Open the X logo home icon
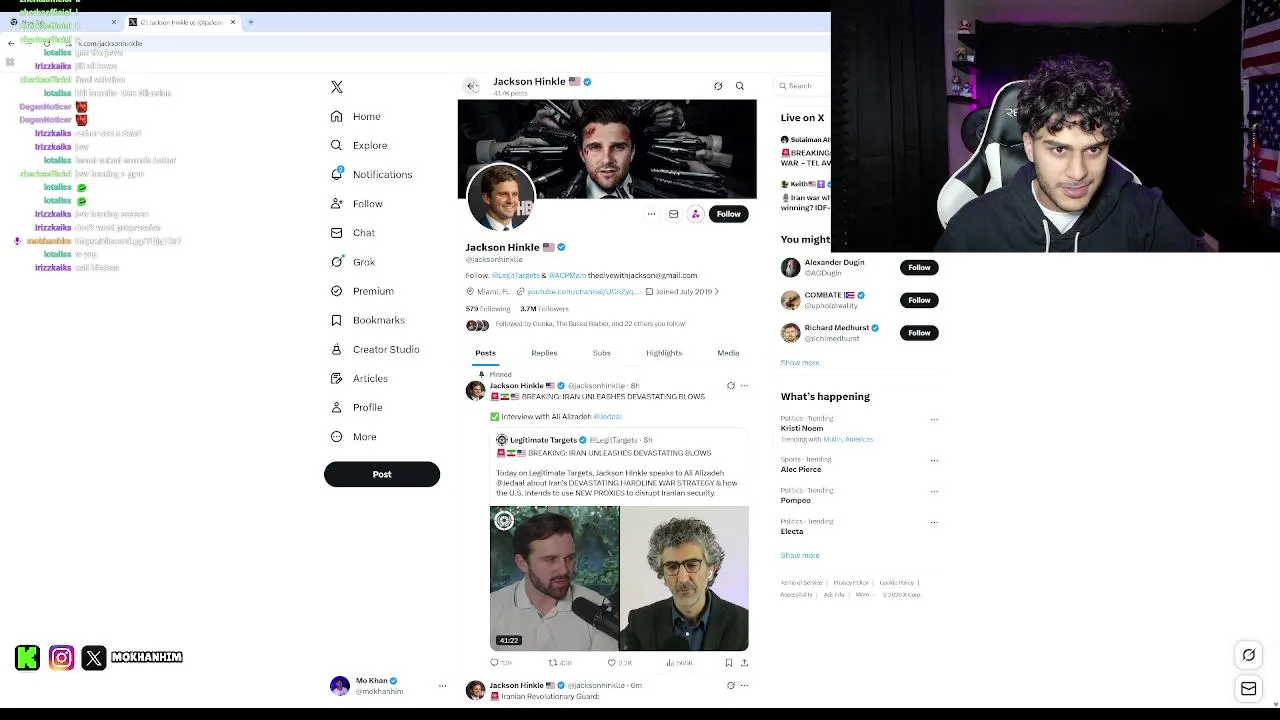 click(x=337, y=87)
